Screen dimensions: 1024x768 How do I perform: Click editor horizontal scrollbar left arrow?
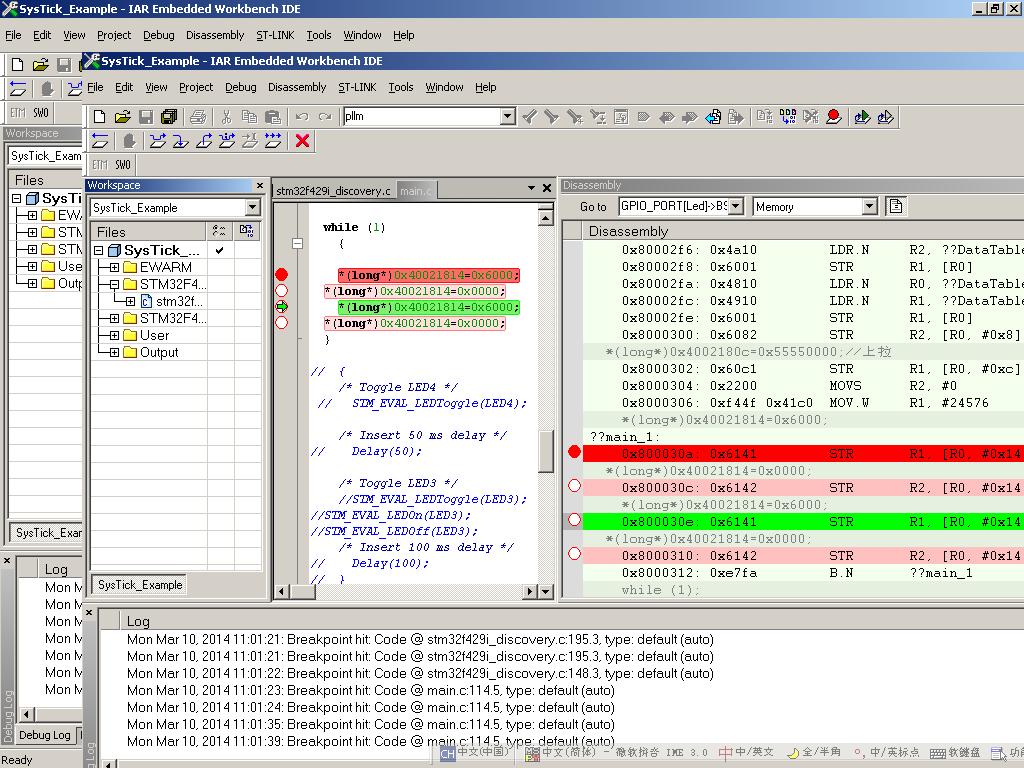(x=281, y=591)
